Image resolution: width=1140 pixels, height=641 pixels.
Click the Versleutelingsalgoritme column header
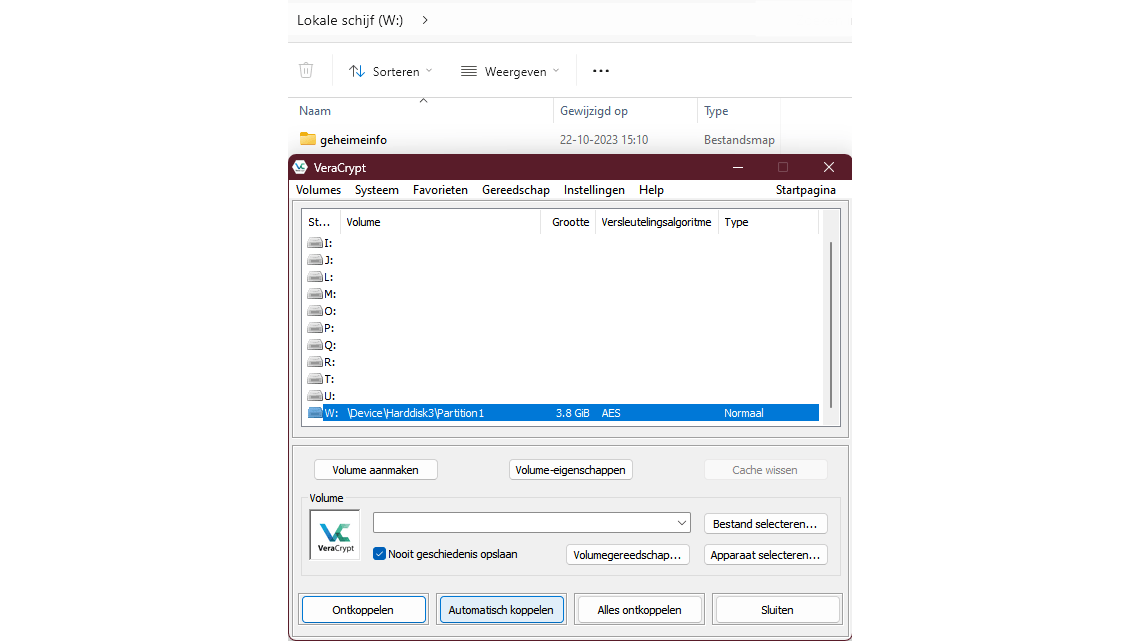pyautogui.click(x=657, y=222)
